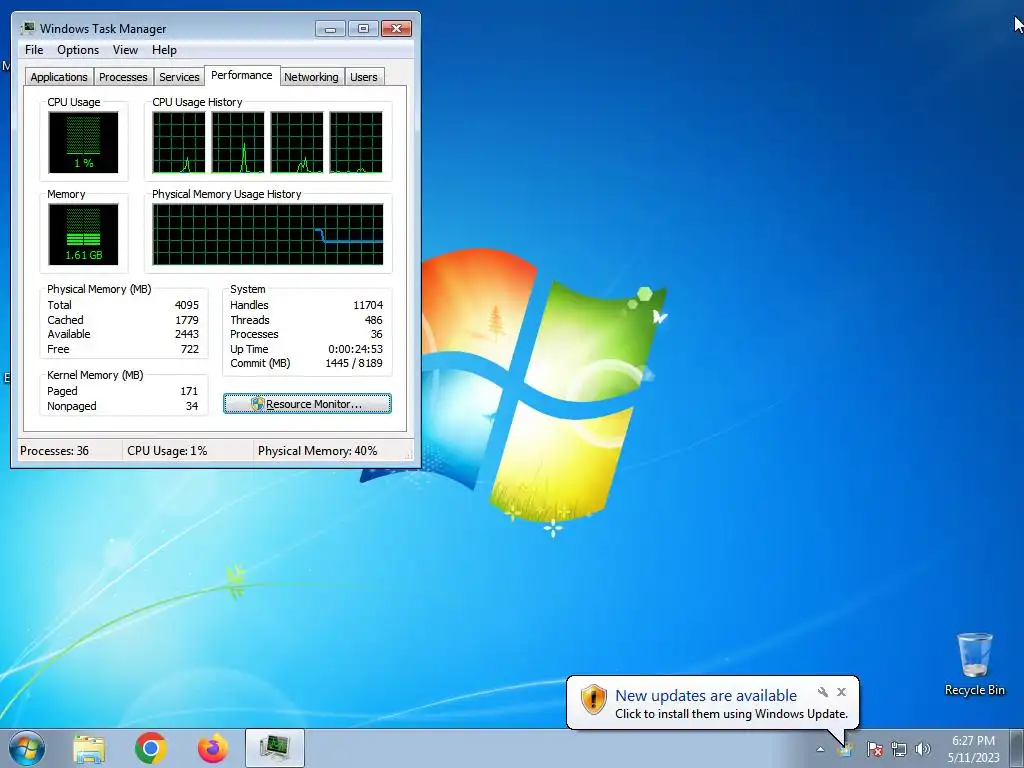Image resolution: width=1024 pixels, height=768 pixels.
Task: Click the New updates are available notification
Action: (x=712, y=703)
